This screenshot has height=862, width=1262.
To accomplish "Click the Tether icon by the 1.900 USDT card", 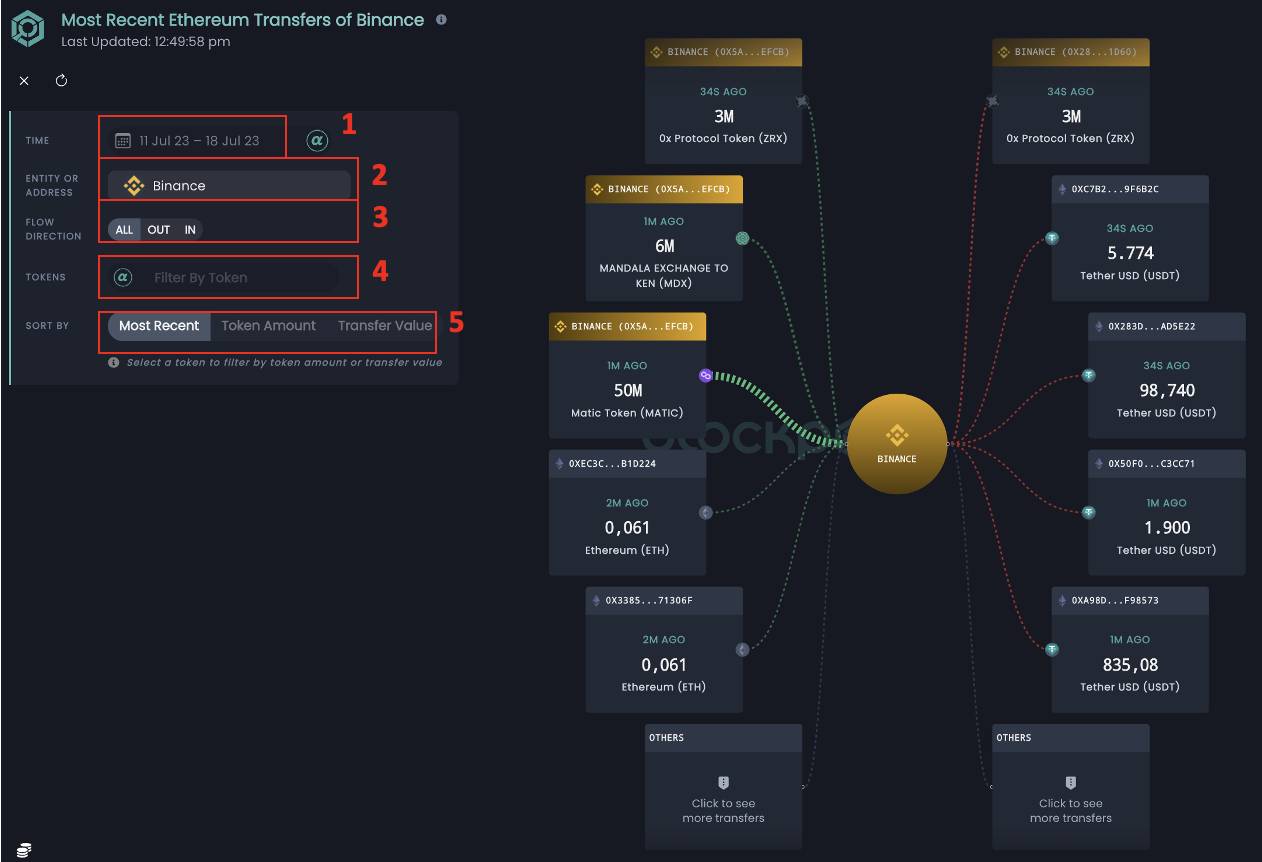I will [x=1089, y=512].
